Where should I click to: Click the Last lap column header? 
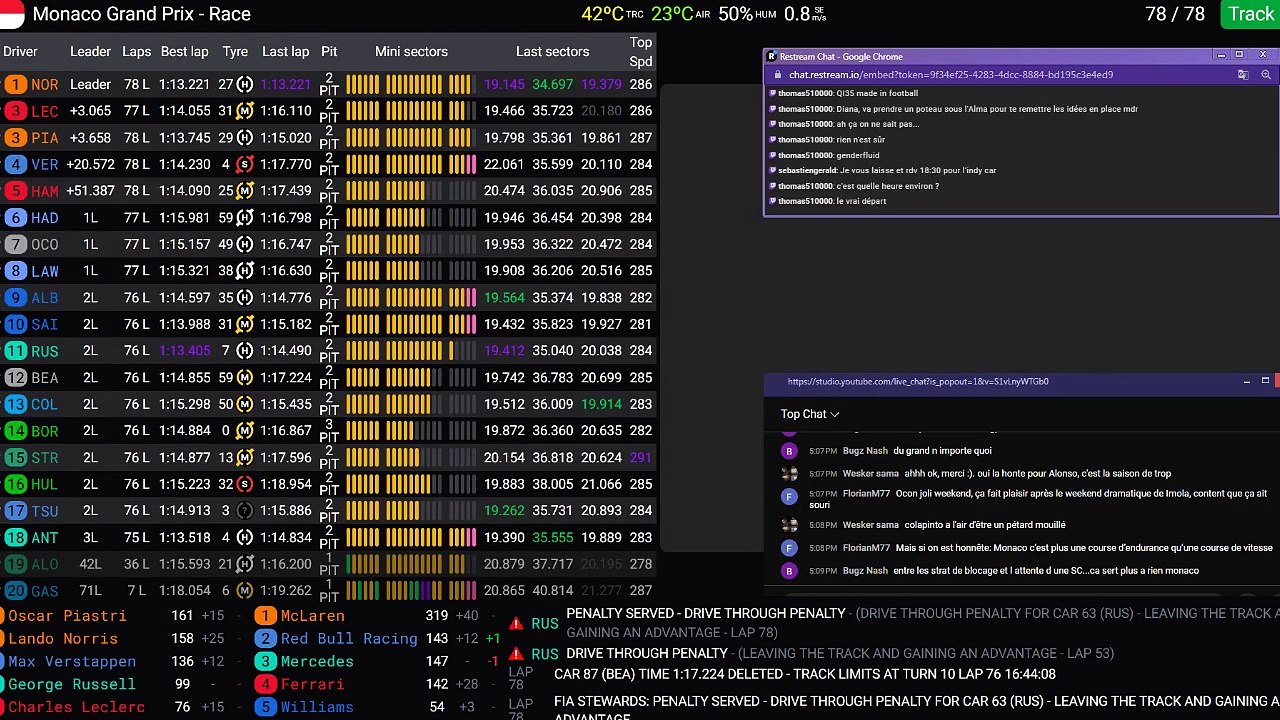(x=285, y=52)
